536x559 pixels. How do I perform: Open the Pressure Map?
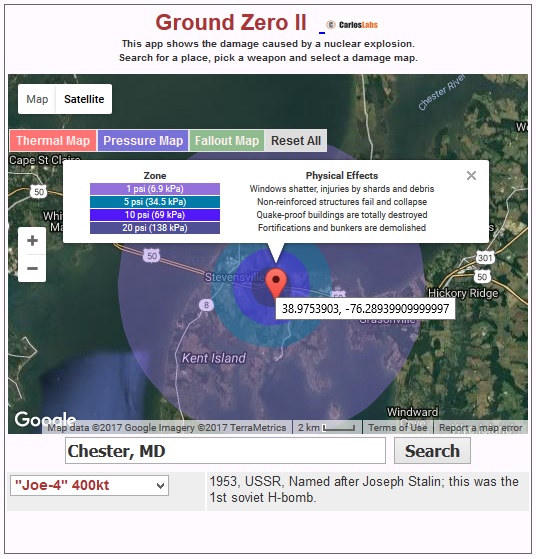click(143, 140)
